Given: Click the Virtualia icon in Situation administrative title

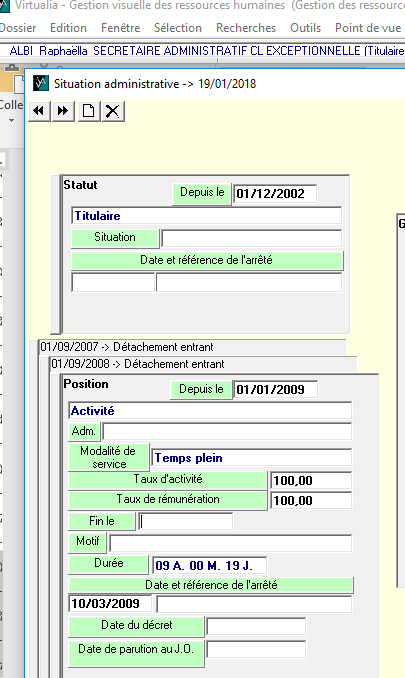Looking at the screenshot, I should point(41,83).
